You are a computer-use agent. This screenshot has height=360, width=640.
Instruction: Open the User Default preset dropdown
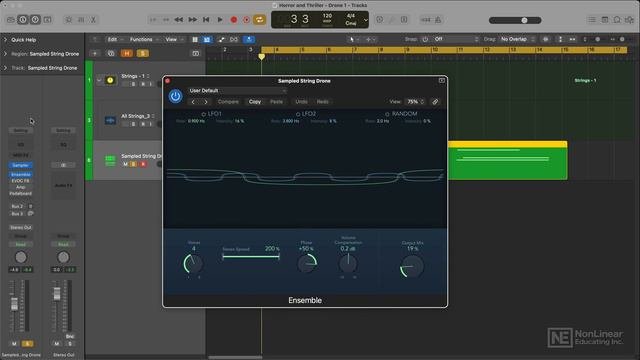click(237, 91)
